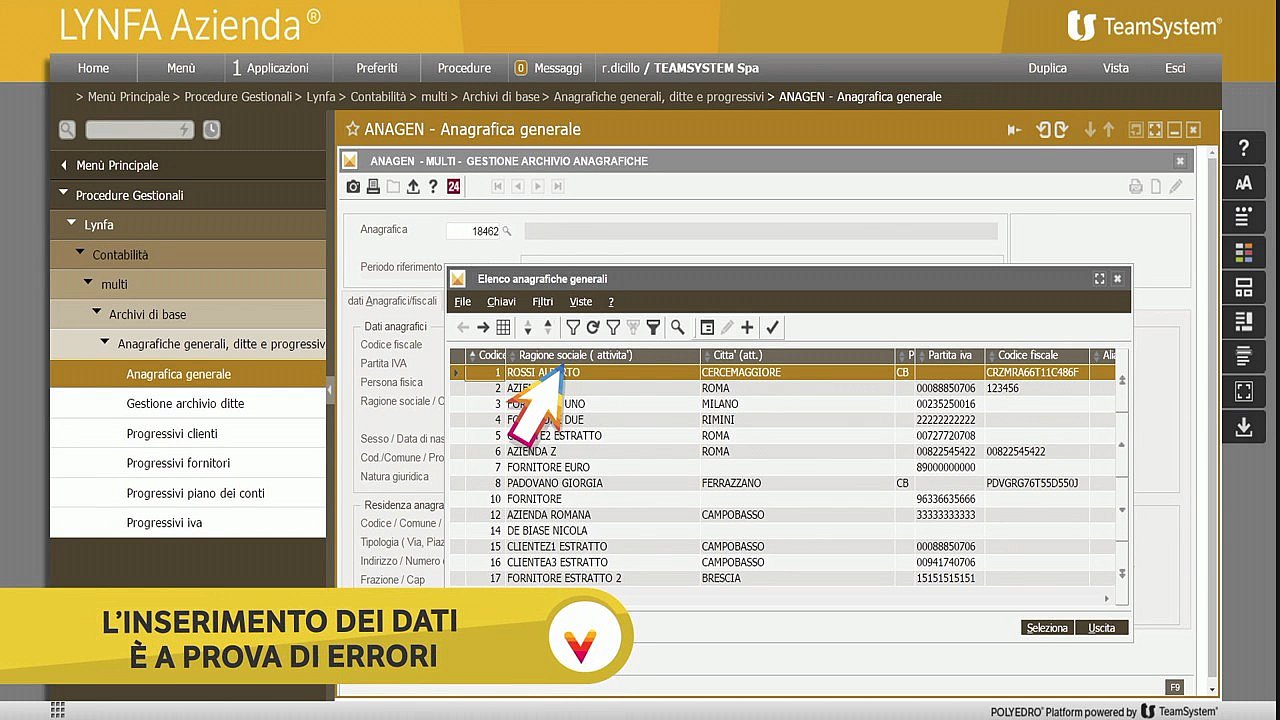Toggle fullscreen icon on right sidebar
This screenshot has width=1280, height=720.
pyautogui.click(x=1244, y=391)
